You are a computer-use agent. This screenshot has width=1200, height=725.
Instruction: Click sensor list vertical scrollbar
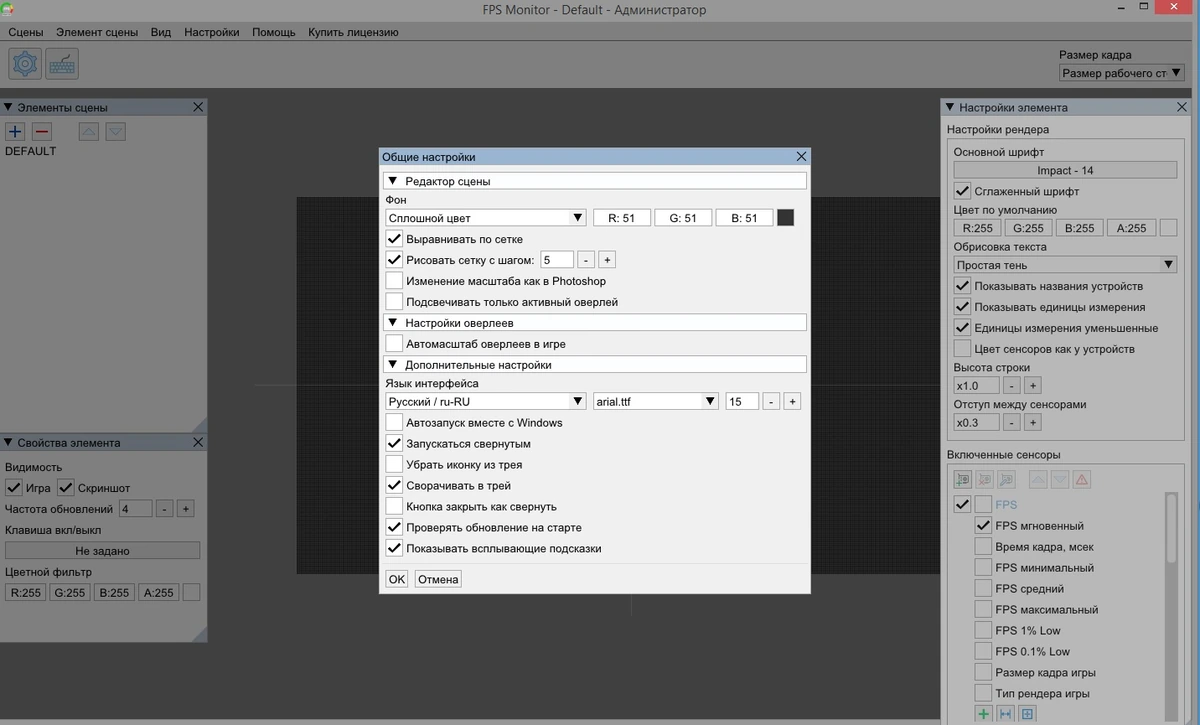1171,606
